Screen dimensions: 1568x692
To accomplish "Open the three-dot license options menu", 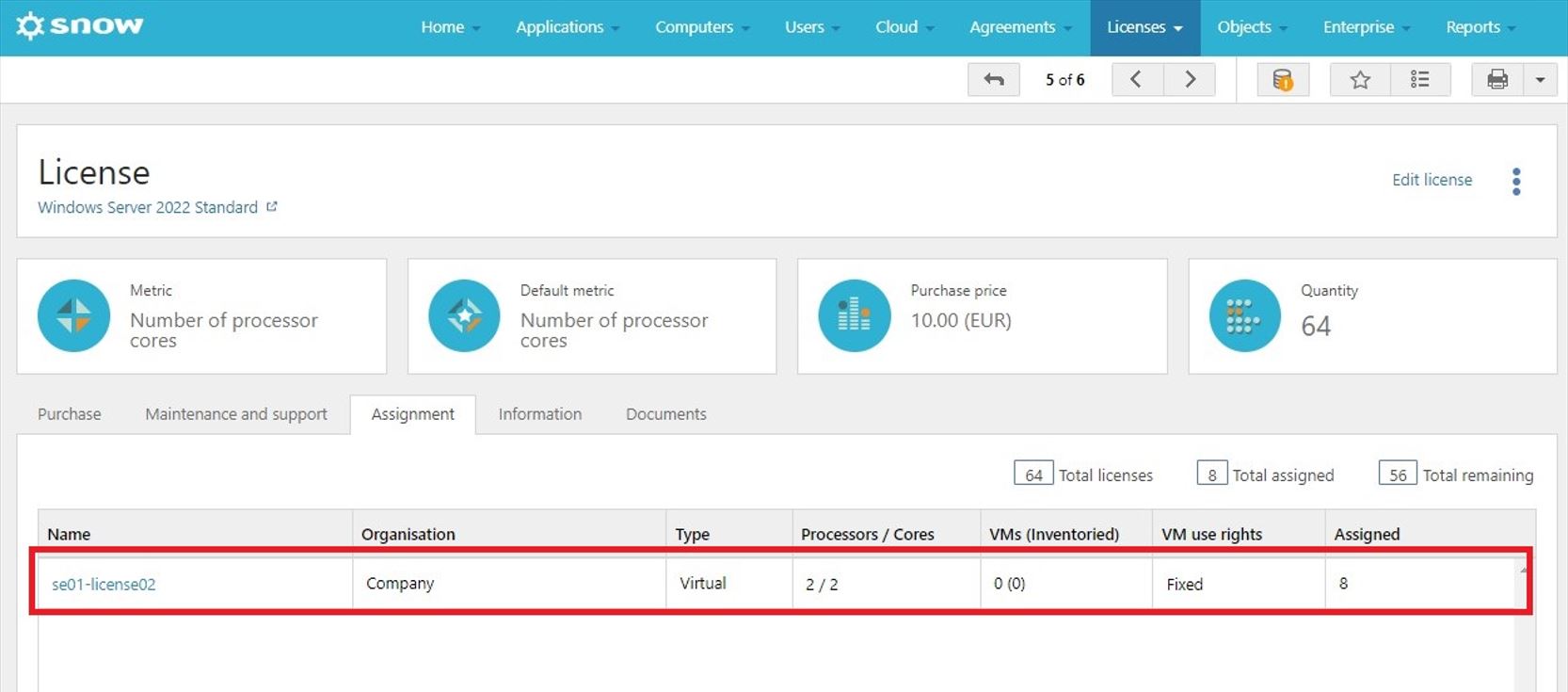I will [x=1516, y=182].
